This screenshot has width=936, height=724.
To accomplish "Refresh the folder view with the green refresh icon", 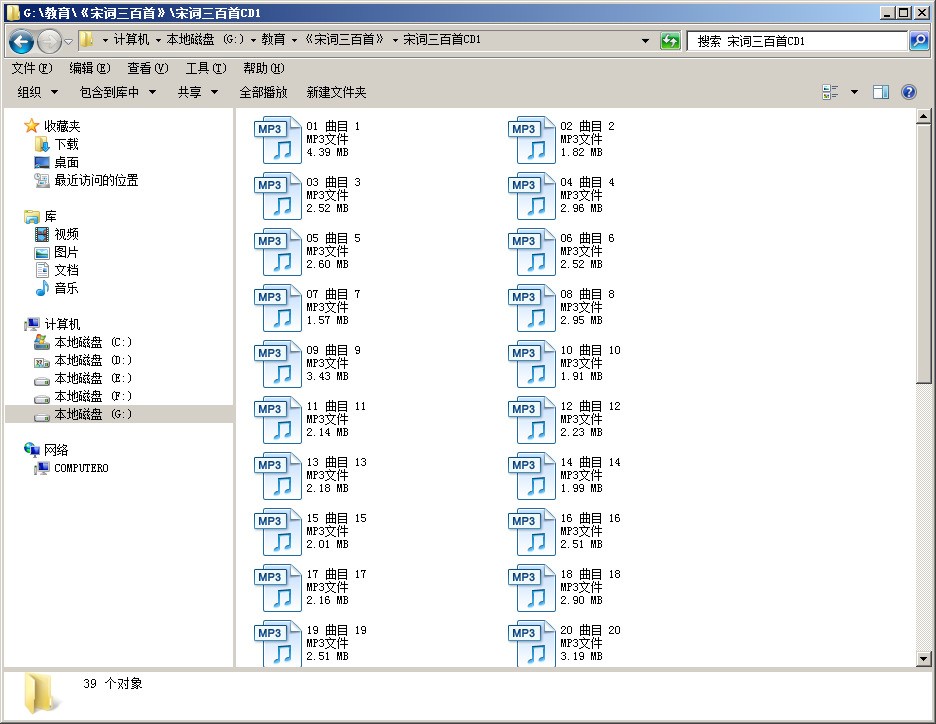I will [x=668, y=41].
